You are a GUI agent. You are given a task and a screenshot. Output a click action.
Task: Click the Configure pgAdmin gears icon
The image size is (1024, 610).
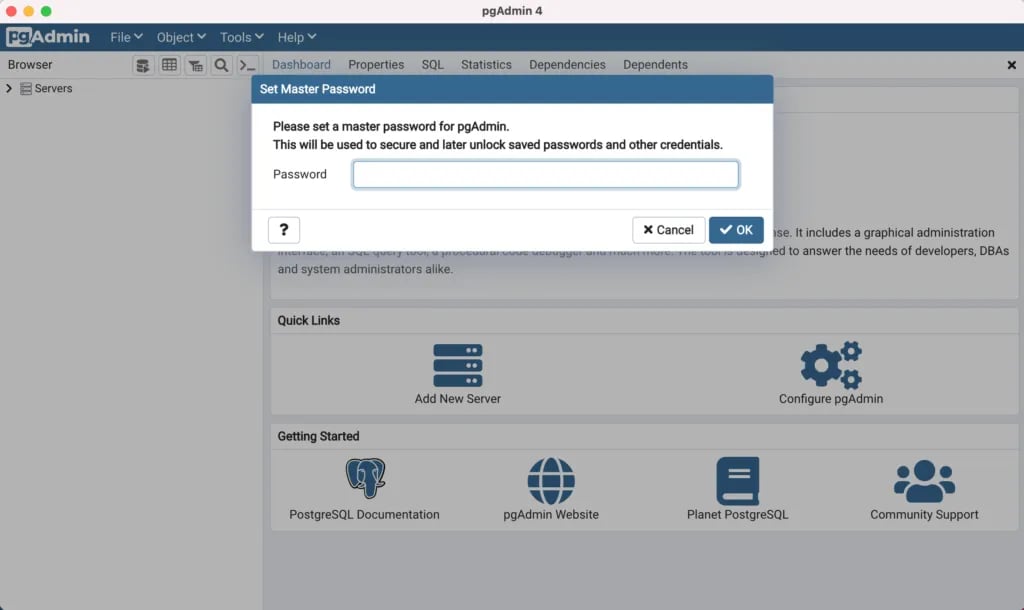(x=831, y=364)
